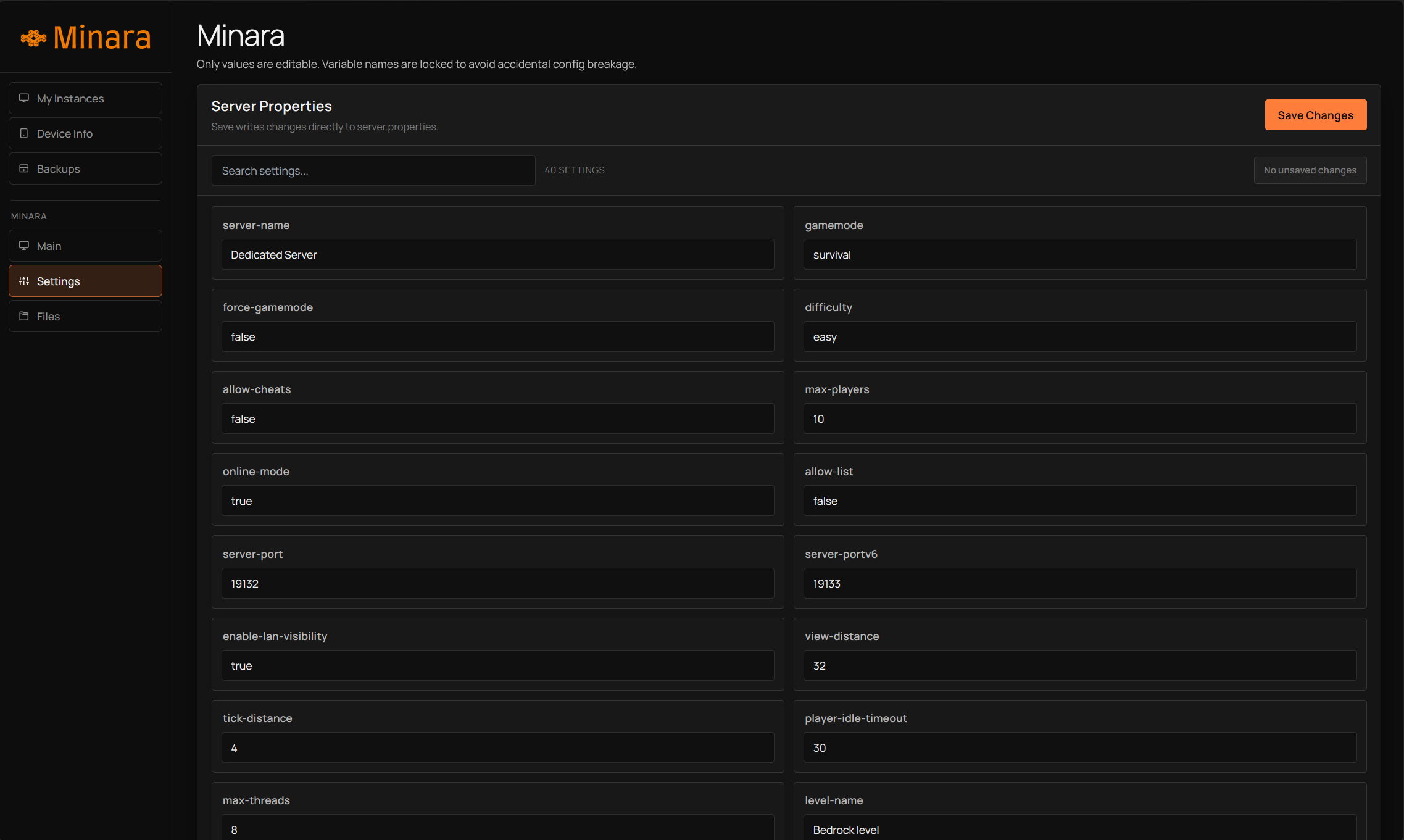This screenshot has width=1404, height=840.
Task: Open the Files section
Action: coord(85,316)
